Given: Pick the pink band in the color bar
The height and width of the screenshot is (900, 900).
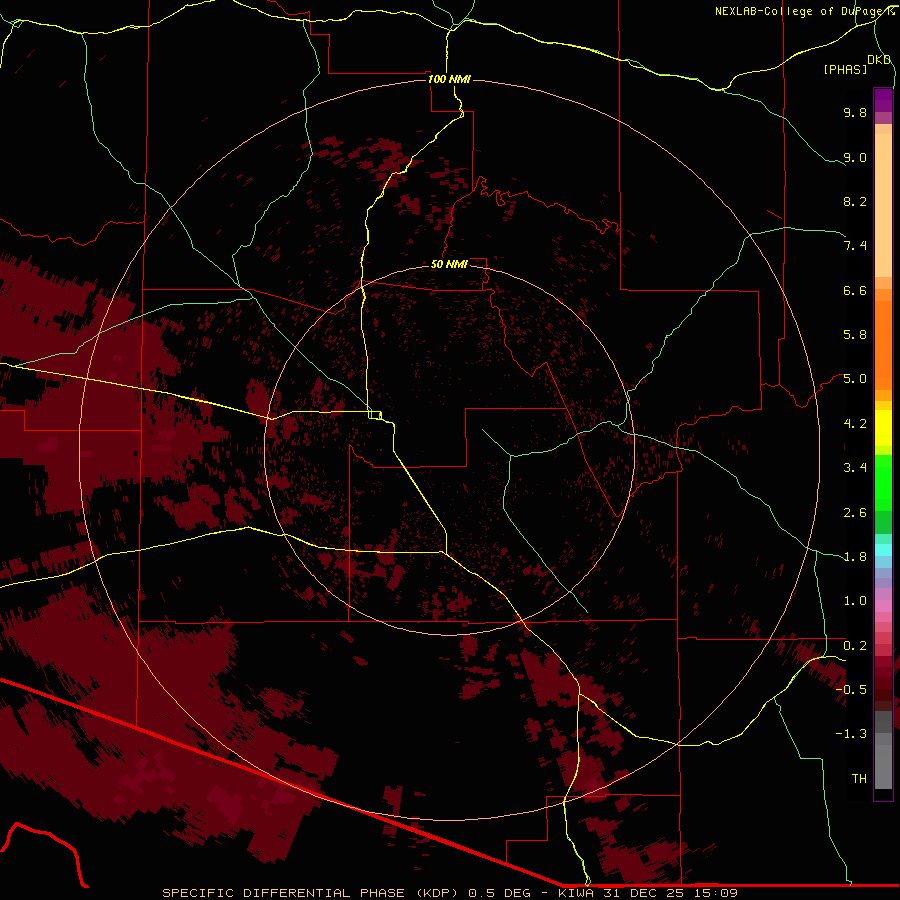Looking at the screenshot, I should click(883, 606).
